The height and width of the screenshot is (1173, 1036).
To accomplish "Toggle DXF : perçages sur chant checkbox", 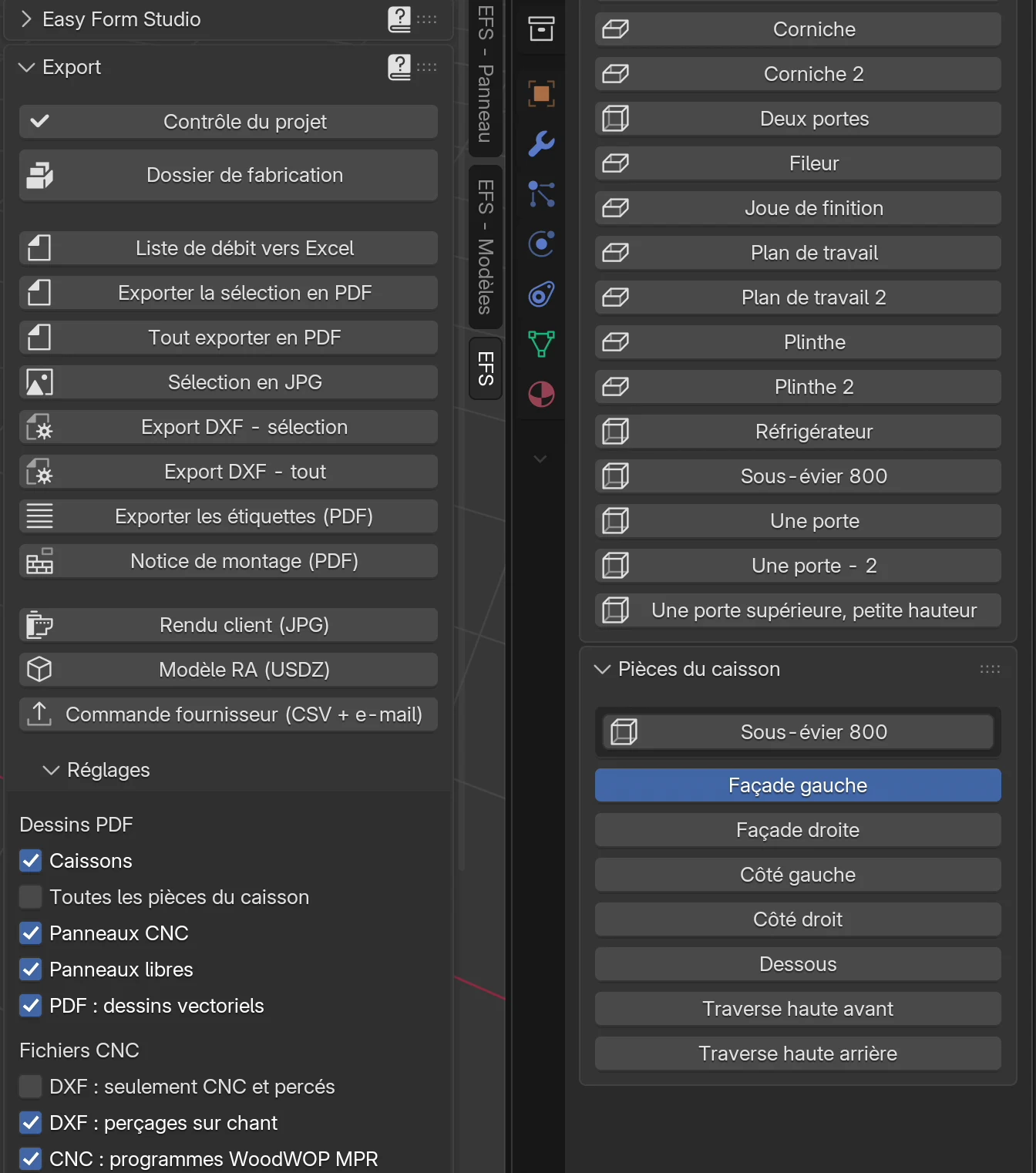I will (x=31, y=1123).
